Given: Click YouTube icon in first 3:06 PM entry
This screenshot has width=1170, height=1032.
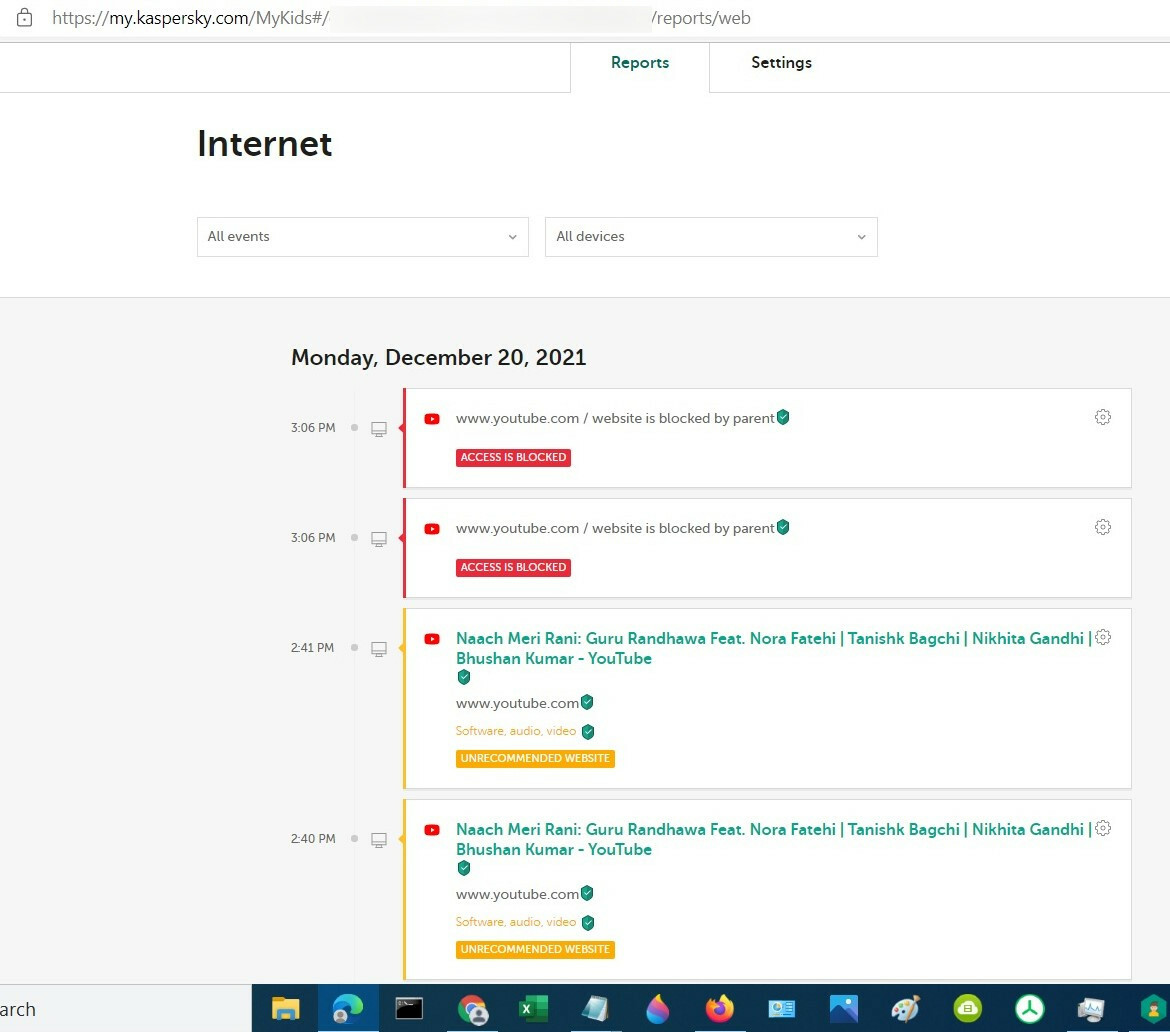Looking at the screenshot, I should coord(432,419).
